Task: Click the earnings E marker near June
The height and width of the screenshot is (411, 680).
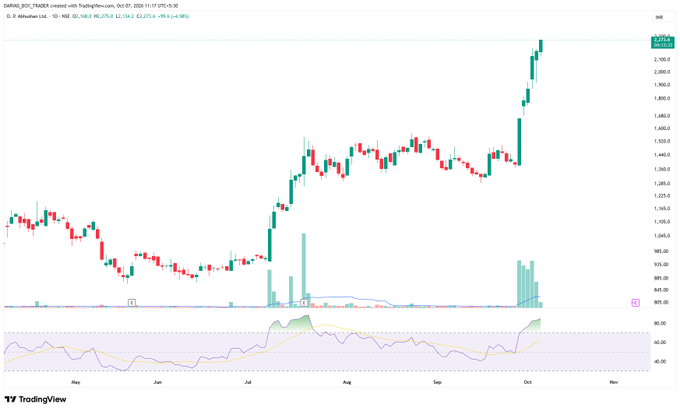Action: coord(132,303)
